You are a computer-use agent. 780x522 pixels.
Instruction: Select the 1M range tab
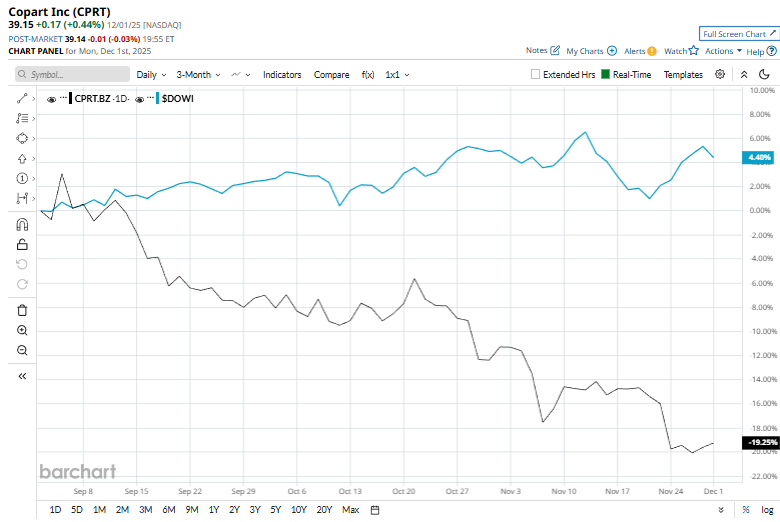(x=99, y=510)
